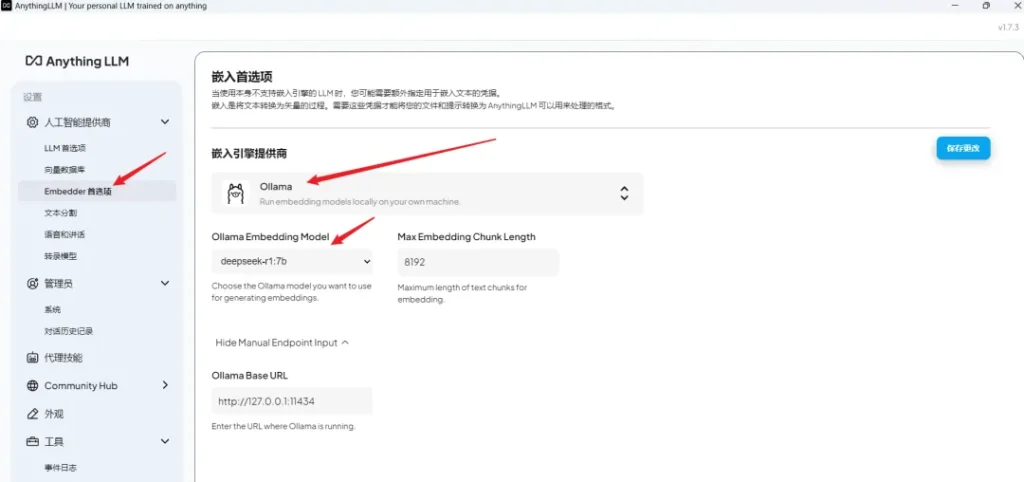
Task: Click the Ollama Base URL field
Action: coord(292,401)
